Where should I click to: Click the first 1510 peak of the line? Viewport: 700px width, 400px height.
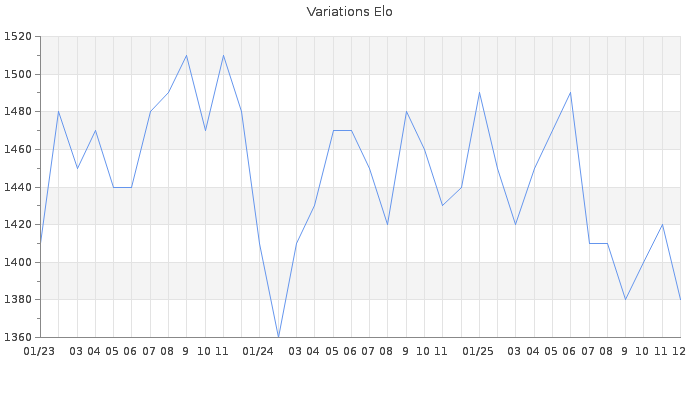pos(186,55)
